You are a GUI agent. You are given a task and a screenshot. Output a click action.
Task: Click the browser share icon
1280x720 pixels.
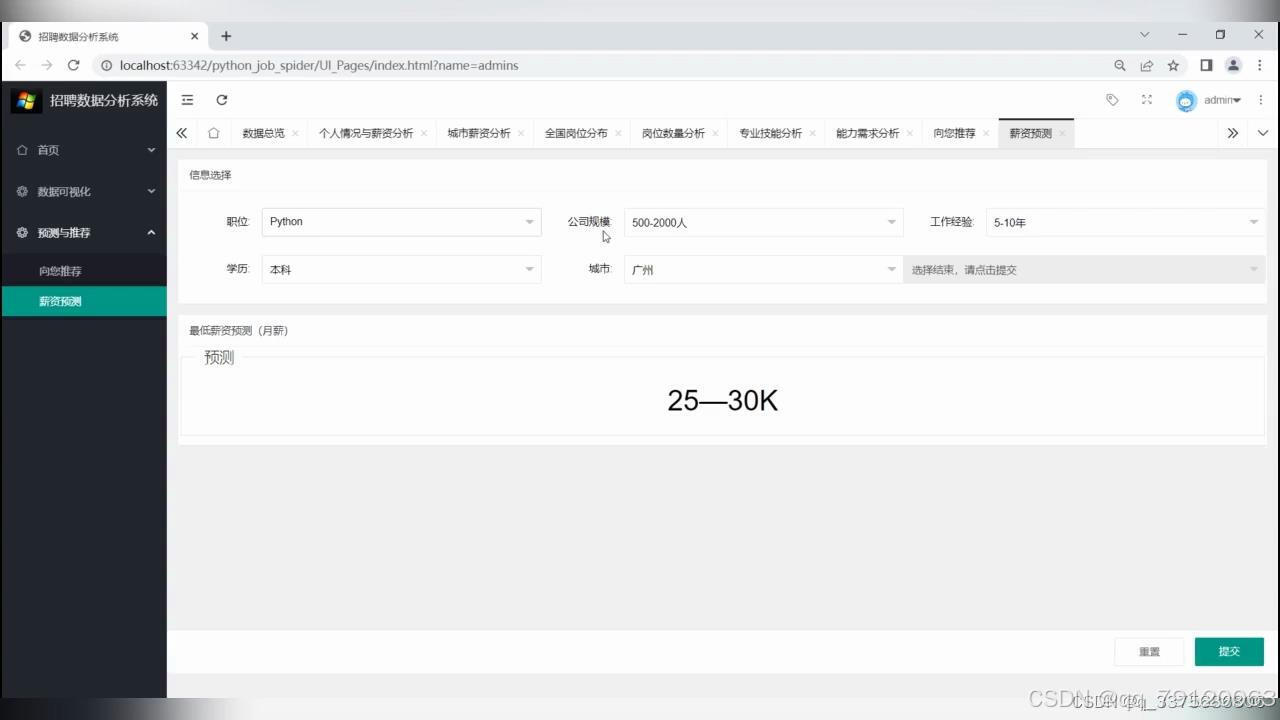click(x=1147, y=65)
